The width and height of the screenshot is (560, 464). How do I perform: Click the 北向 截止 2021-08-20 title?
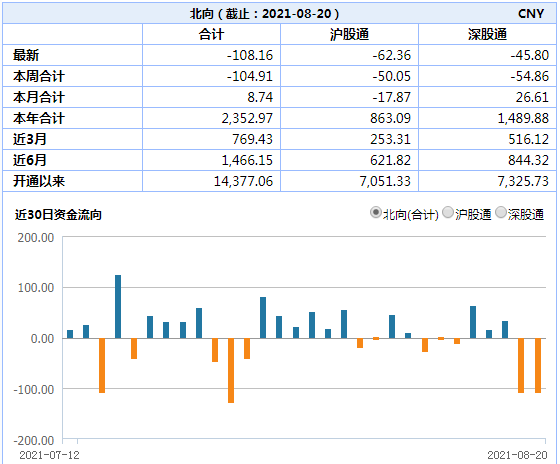pyautogui.click(x=264, y=14)
